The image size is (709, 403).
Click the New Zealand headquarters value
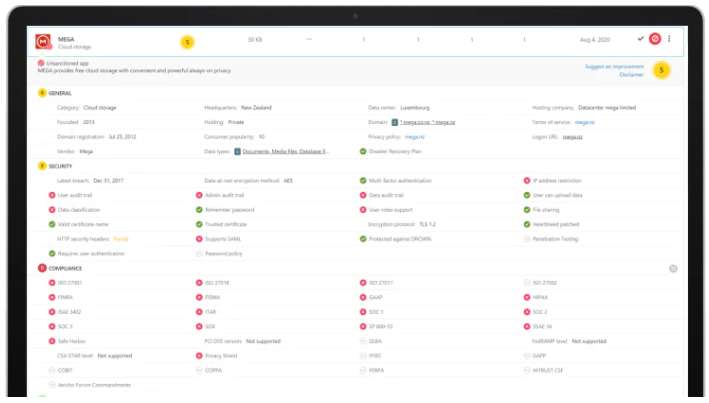pos(256,108)
